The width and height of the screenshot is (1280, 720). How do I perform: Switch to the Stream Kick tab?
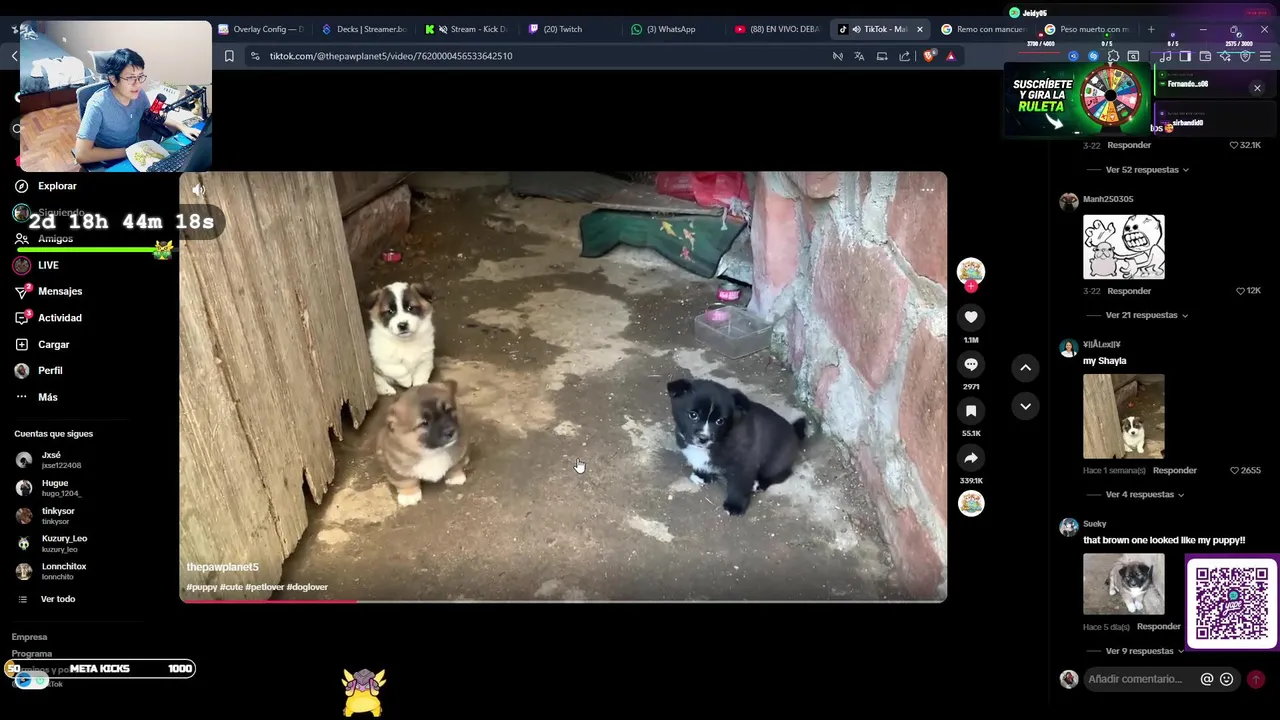click(x=468, y=29)
